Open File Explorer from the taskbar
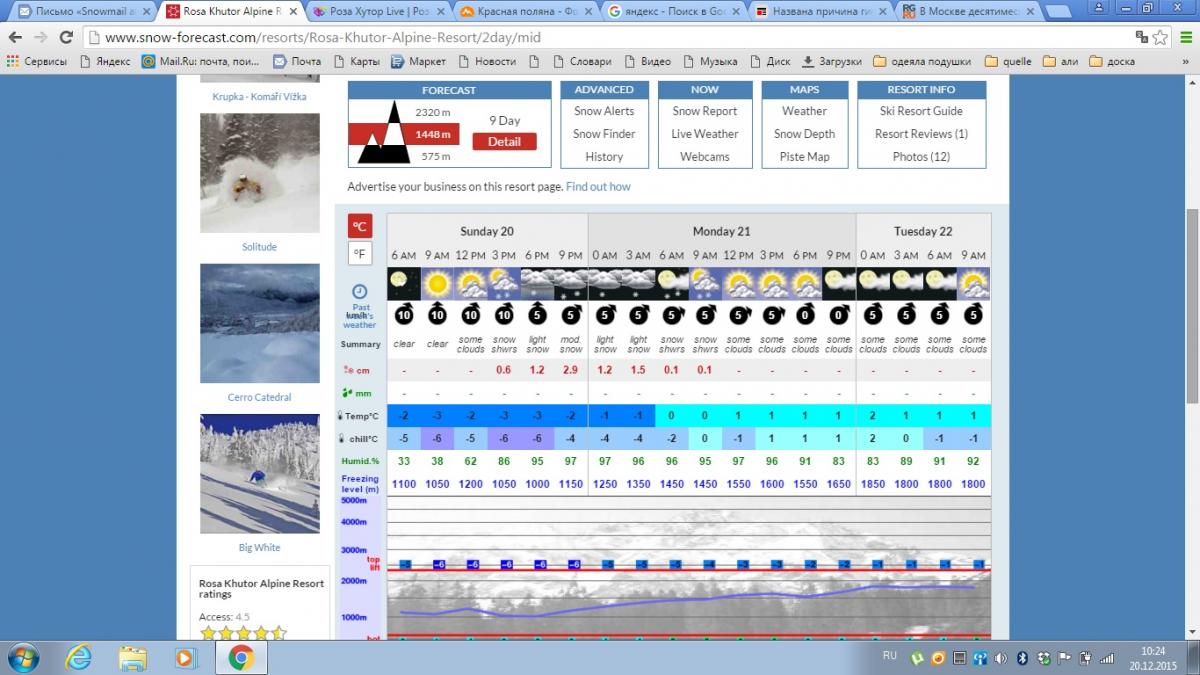Image resolution: width=1200 pixels, height=675 pixels. 132,658
